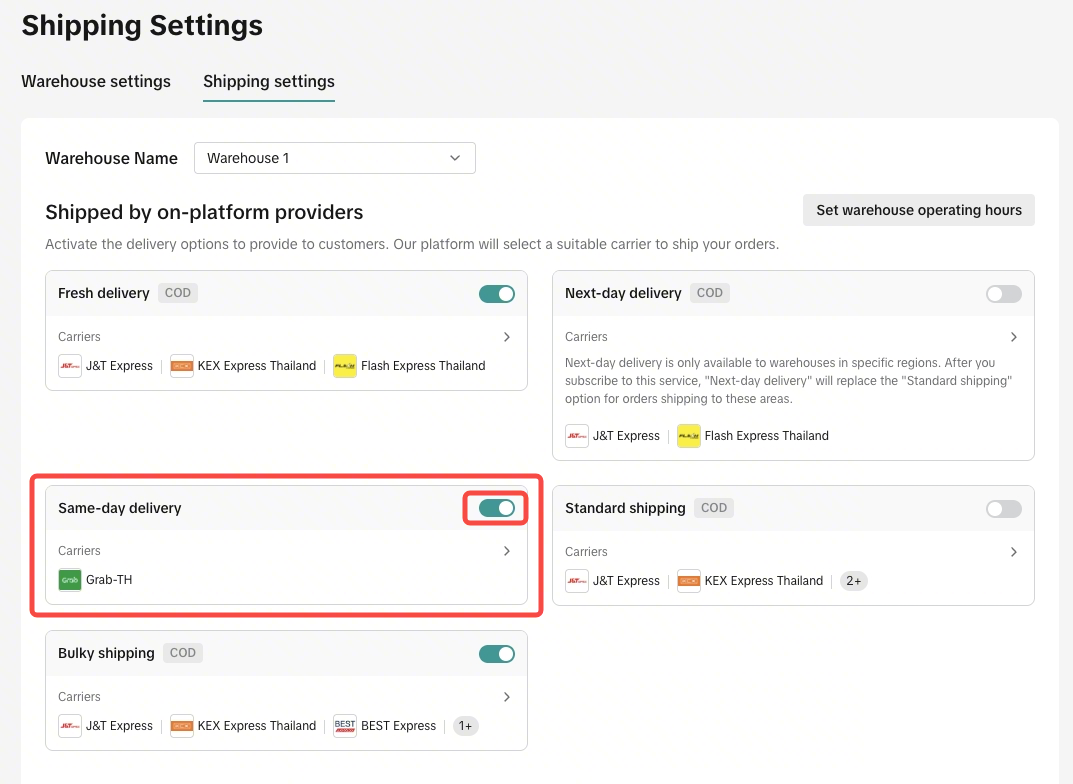This screenshot has width=1073, height=784.
Task: Disable the Fresh delivery toggle
Action: [497, 294]
